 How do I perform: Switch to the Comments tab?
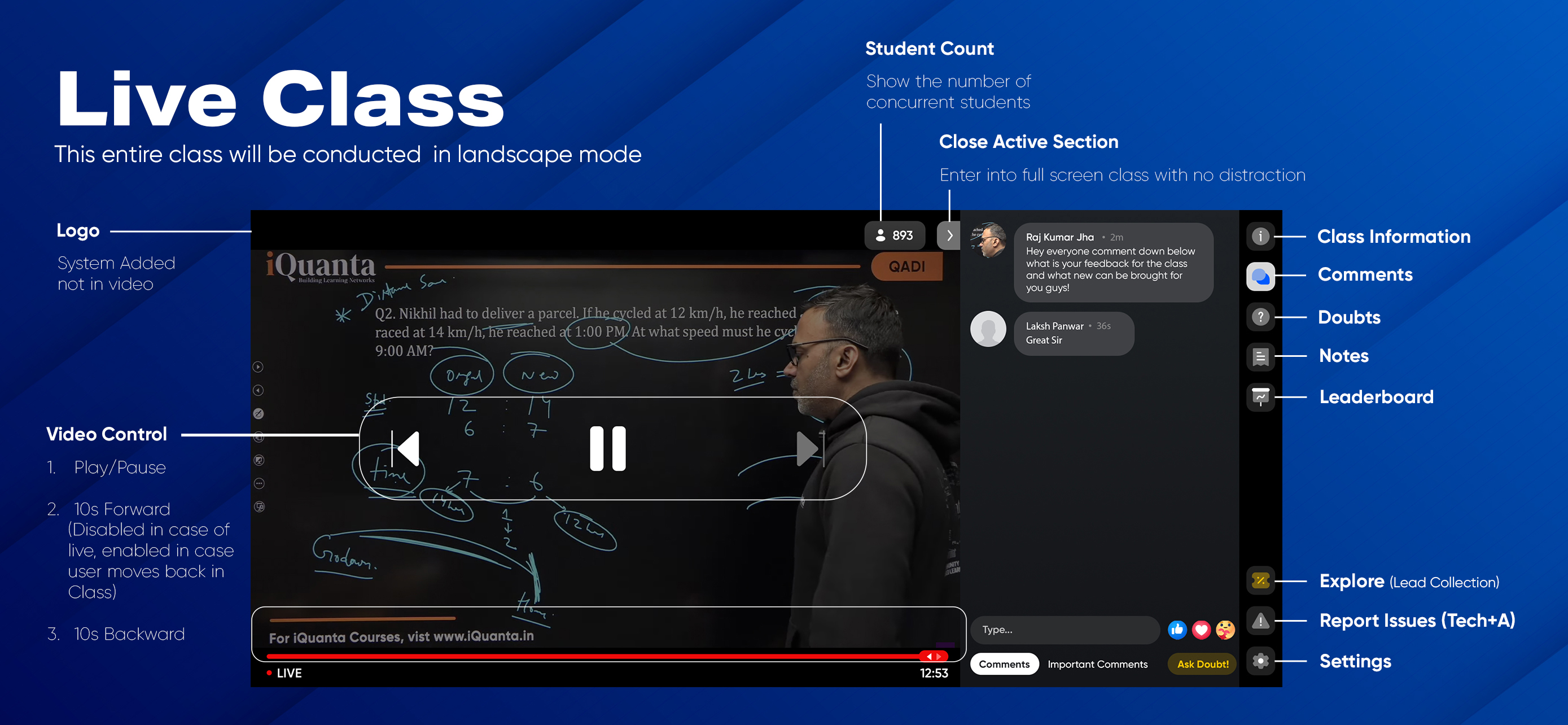tap(1004, 664)
